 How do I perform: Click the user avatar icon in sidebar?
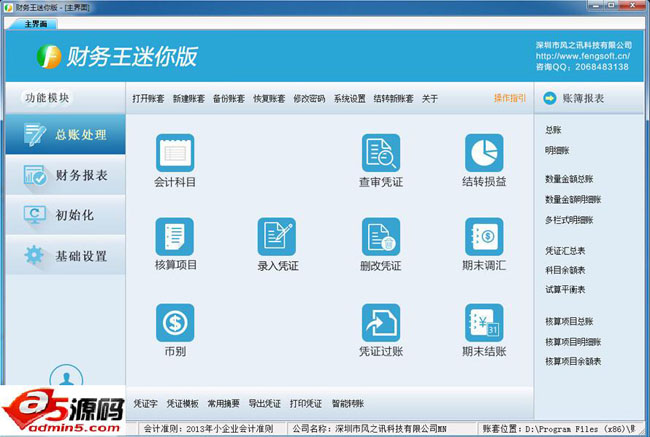[66, 375]
